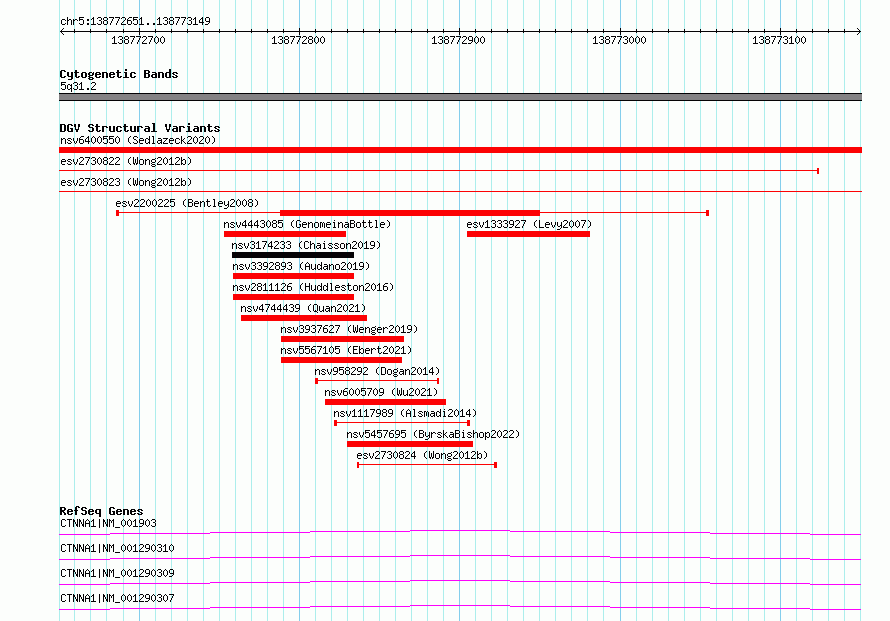Open nsv5457695 (ByrskaBishop2022) label
The height and width of the screenshot is (621, 890).
[433, 434]
